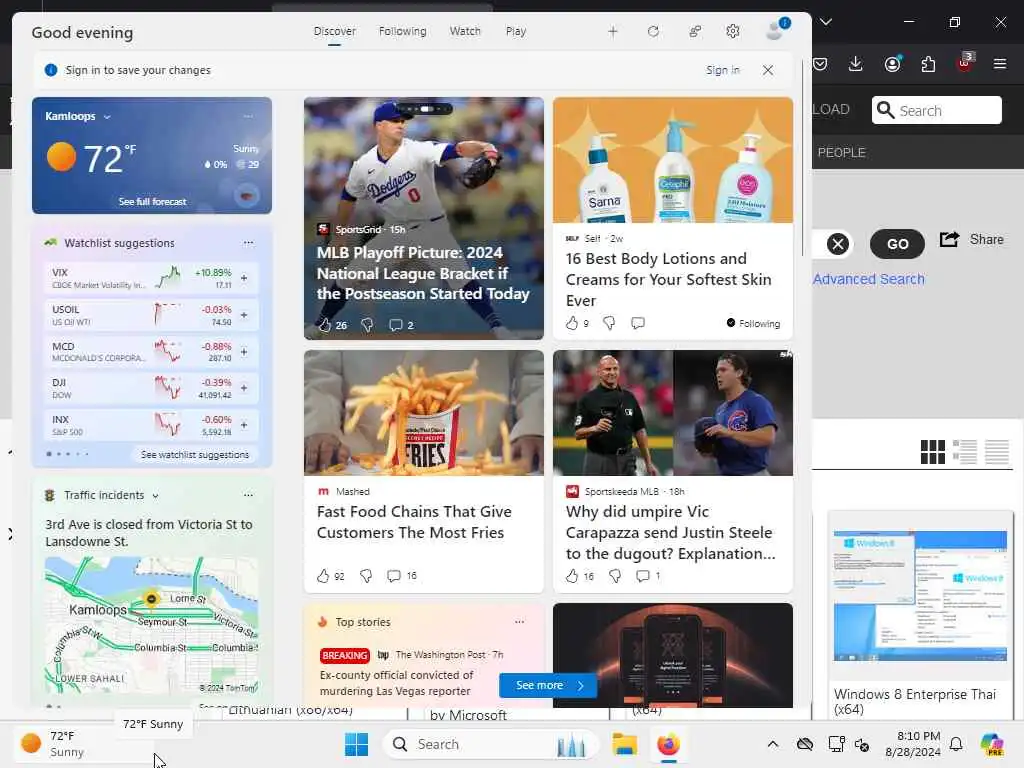Open Windows Start menu
The image size is (1024, 768).
356,744
